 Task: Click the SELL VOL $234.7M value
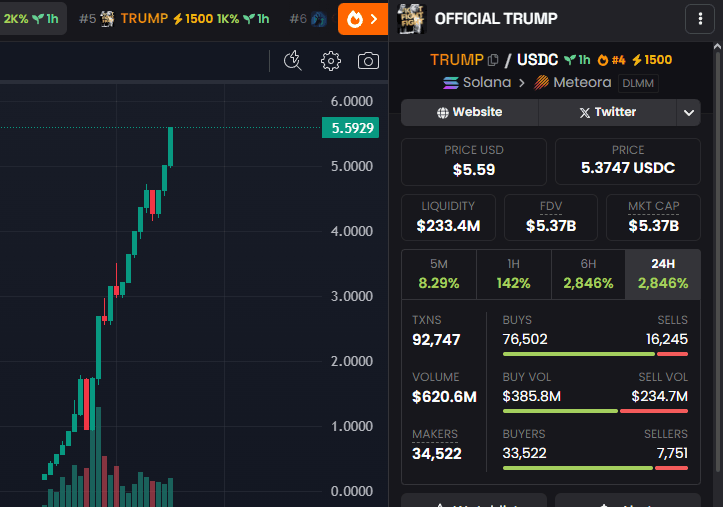[659, 396]
